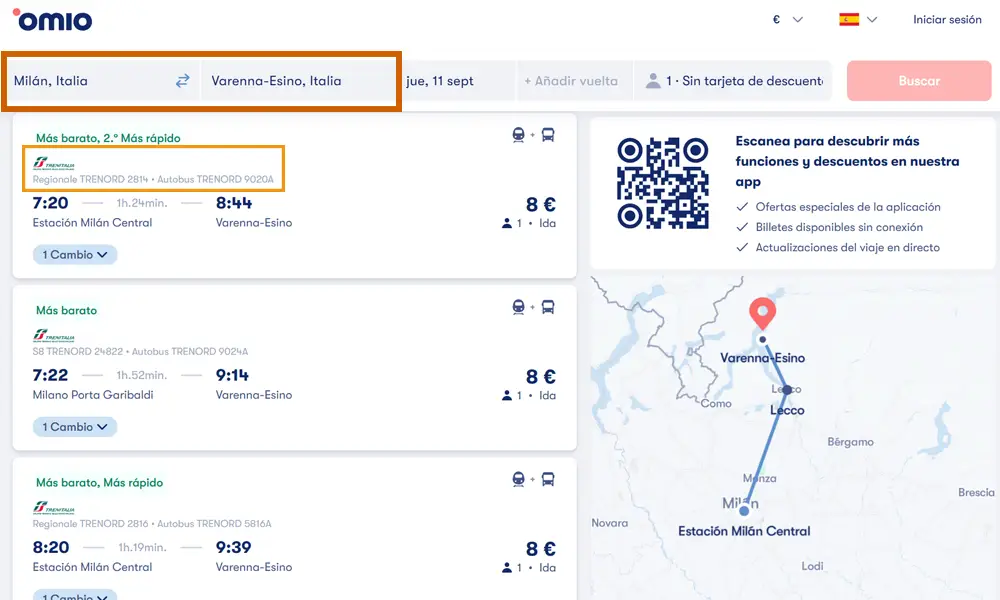Click the Varenna-Esino label on map

[x=762, y=358]
